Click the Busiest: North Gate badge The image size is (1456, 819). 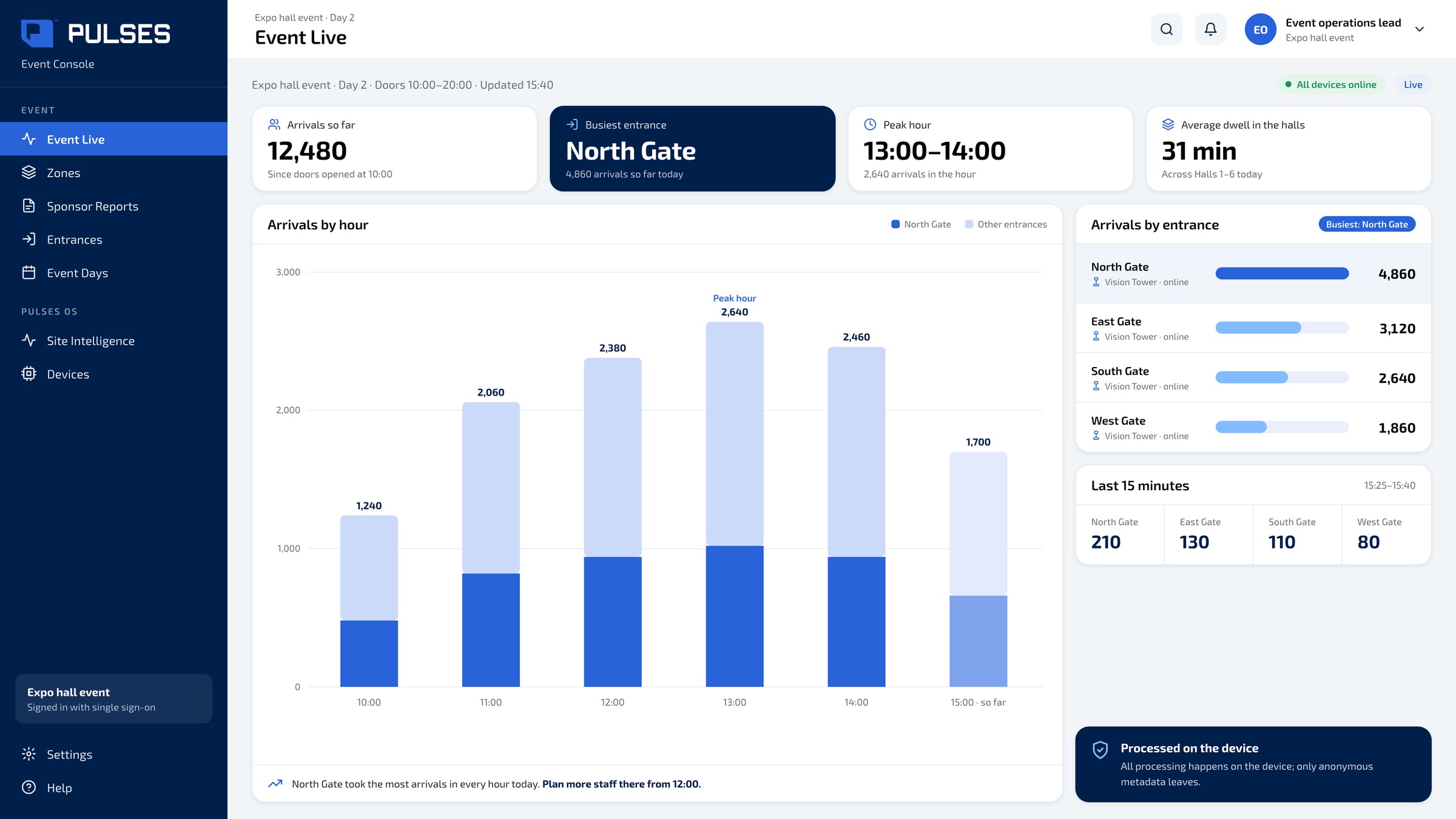pyautogui.click(x=1367, y=224)
